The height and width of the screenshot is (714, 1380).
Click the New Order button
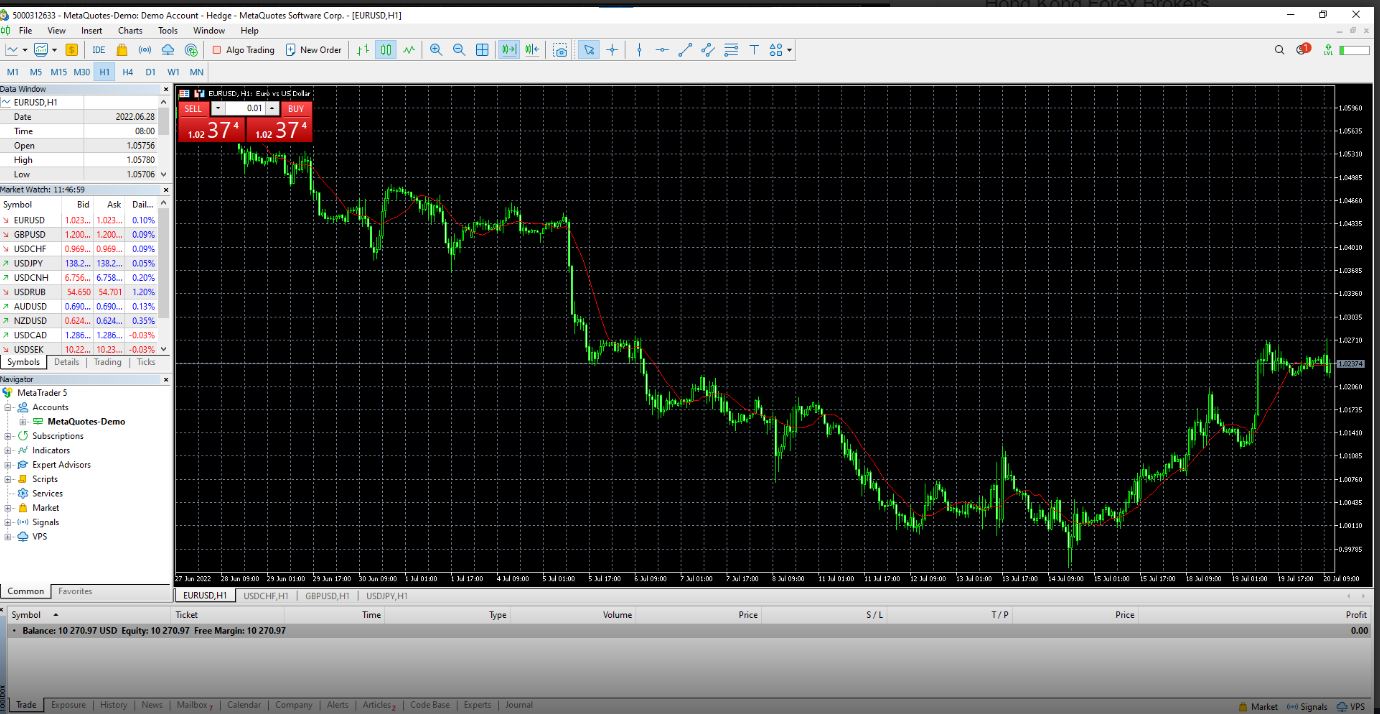313,50
